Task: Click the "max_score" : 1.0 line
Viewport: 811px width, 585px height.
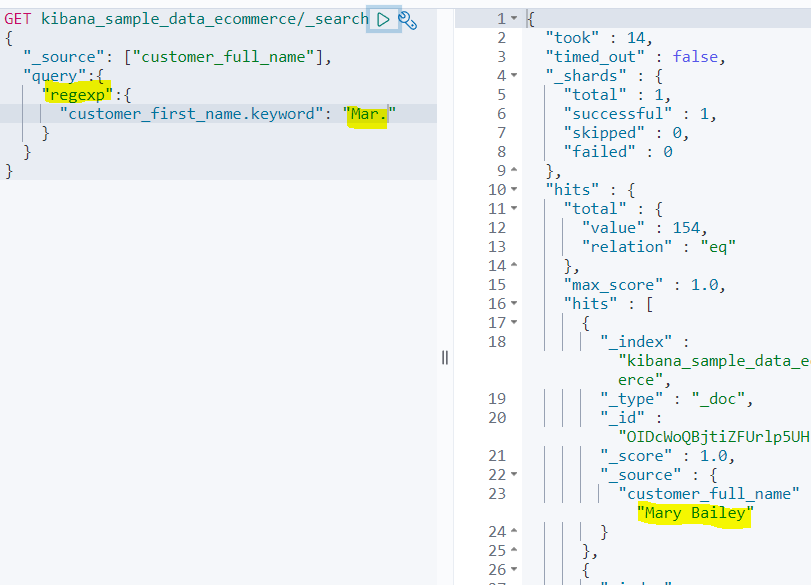Action: point(645,285)
